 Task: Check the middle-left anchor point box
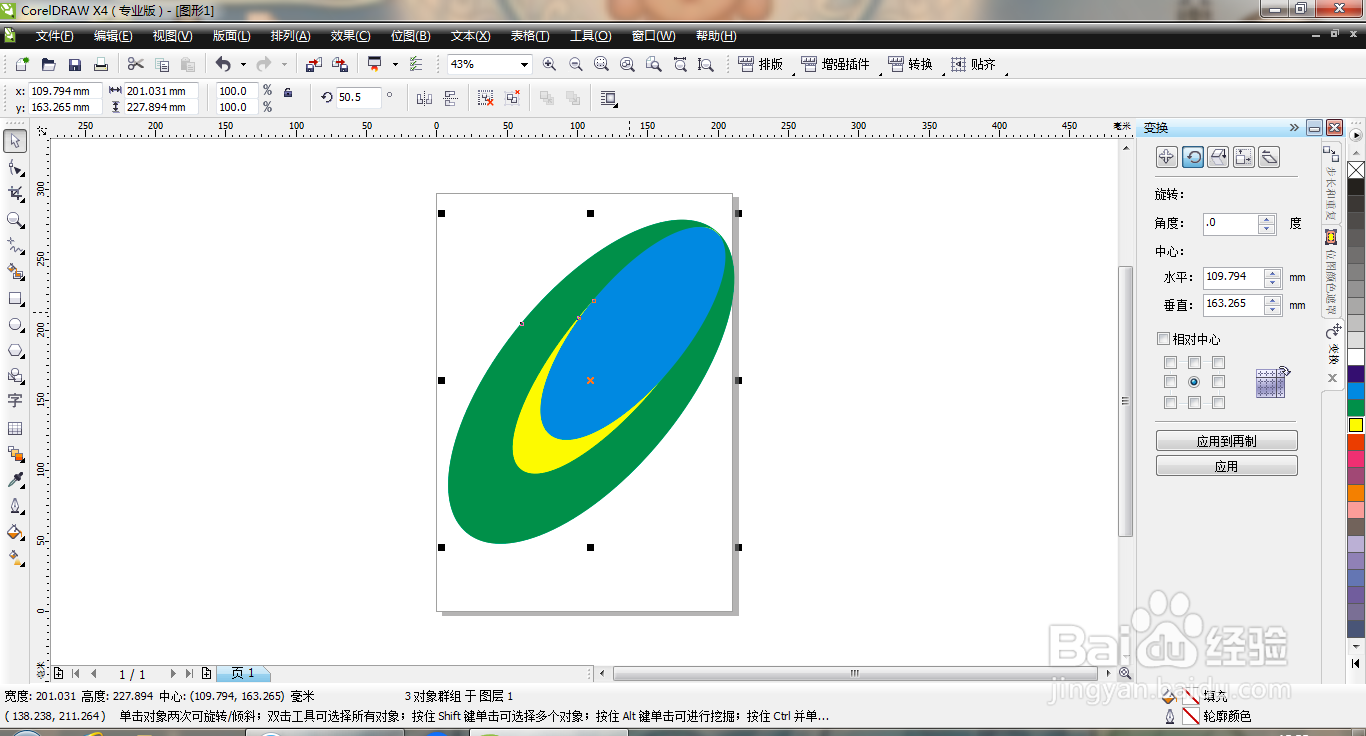(1170, 382)
